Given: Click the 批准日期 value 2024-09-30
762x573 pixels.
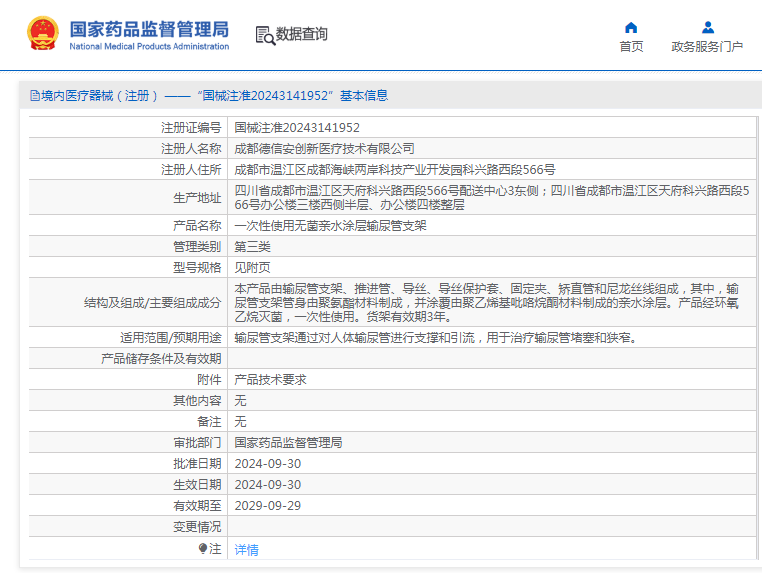Looking at the screenshot, I should pos(268,464).
